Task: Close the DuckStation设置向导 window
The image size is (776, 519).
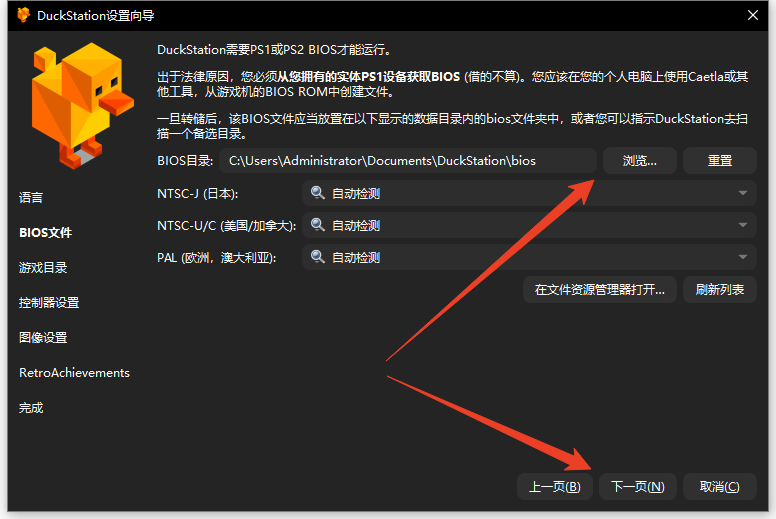Action: (753, 15)
